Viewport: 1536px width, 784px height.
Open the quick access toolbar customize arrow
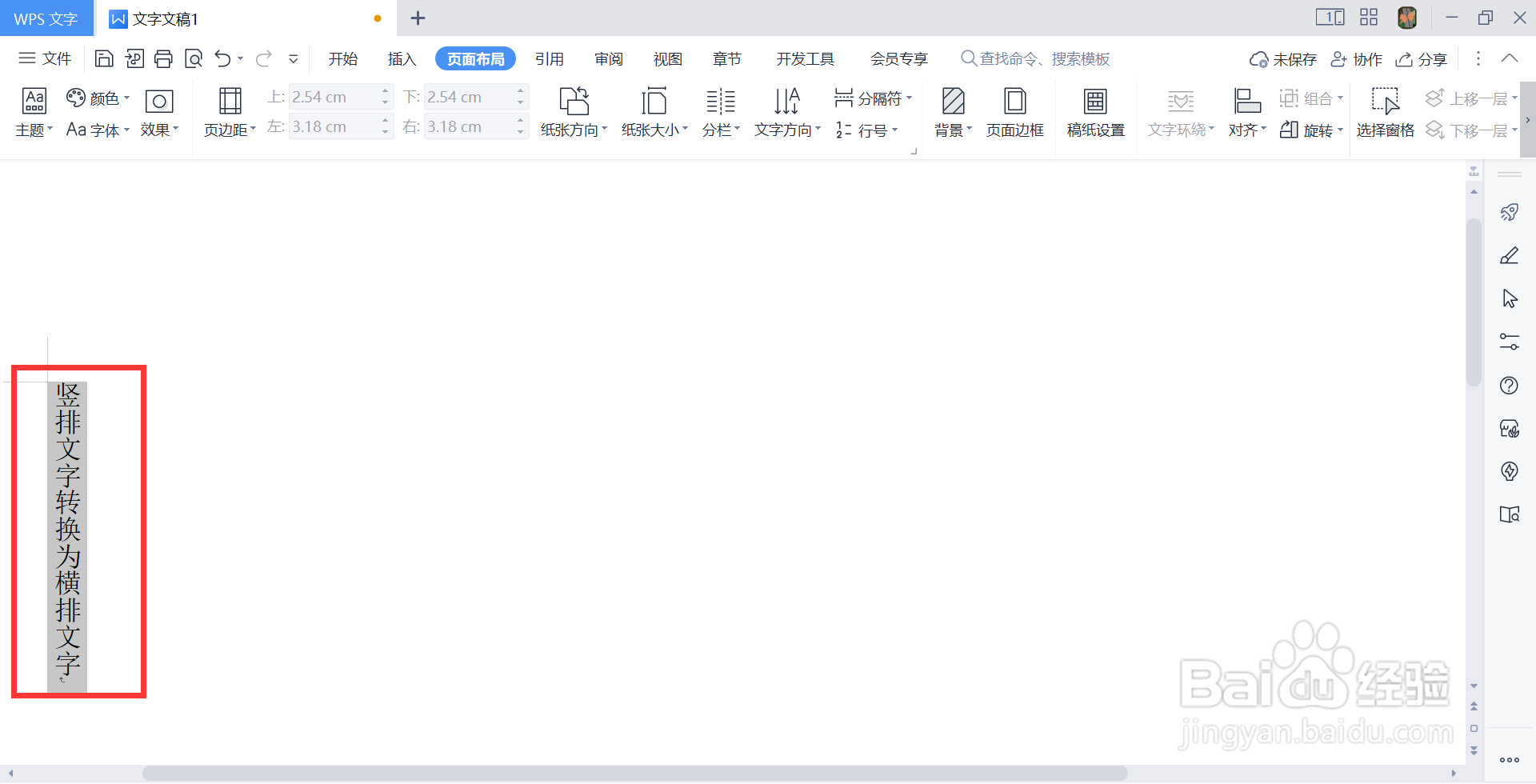[294, 58]
